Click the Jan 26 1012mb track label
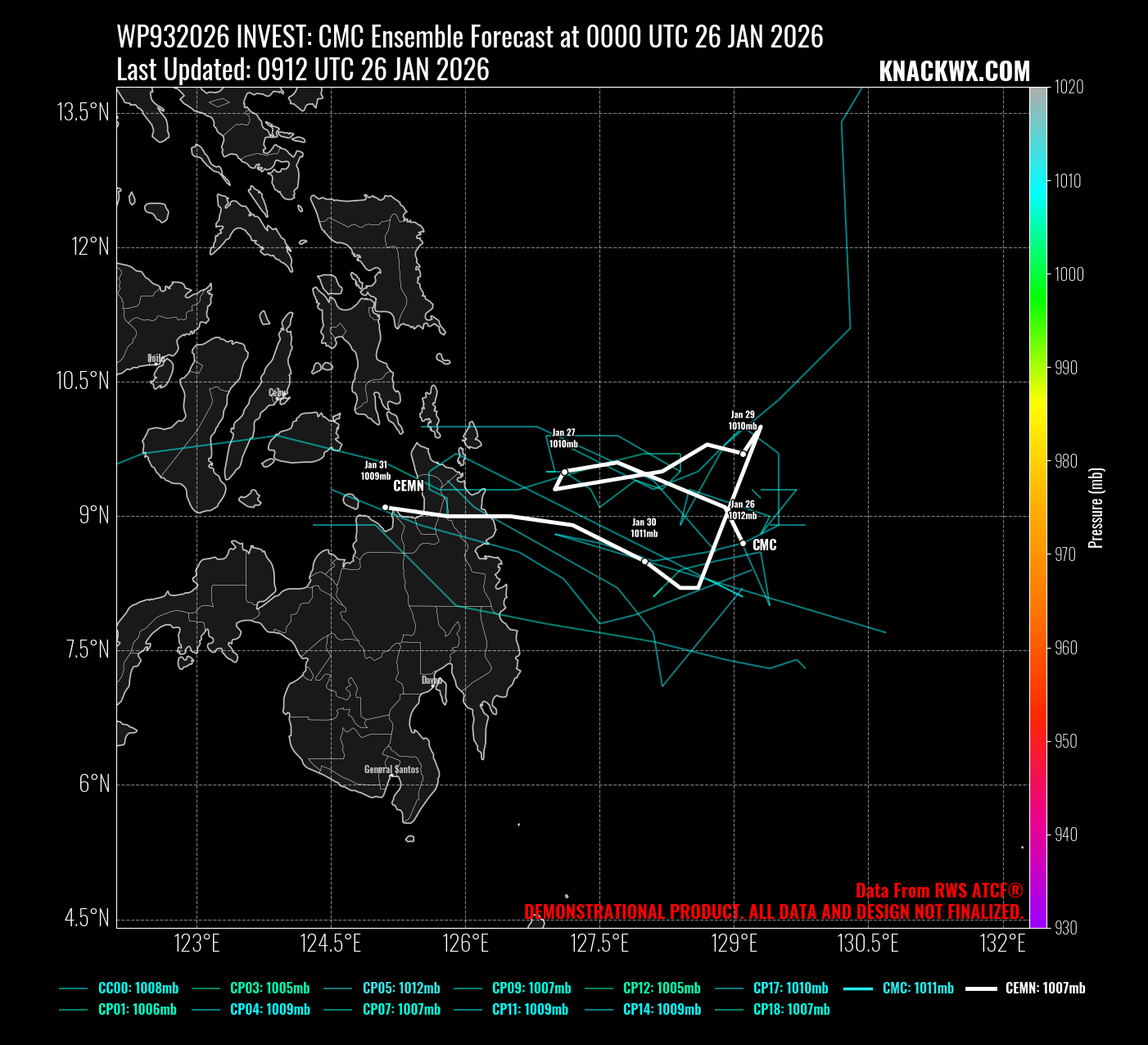 [x=742, y=510]
